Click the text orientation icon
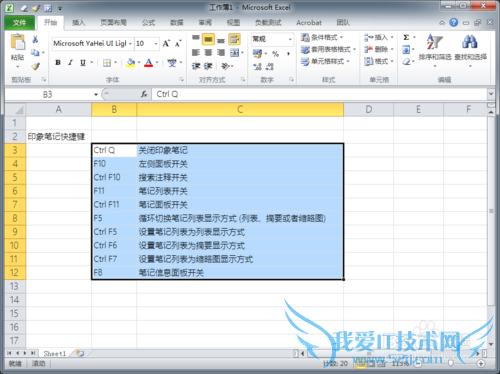The height and width of the screenshot is (374, 500). click(x=225, y=66)
